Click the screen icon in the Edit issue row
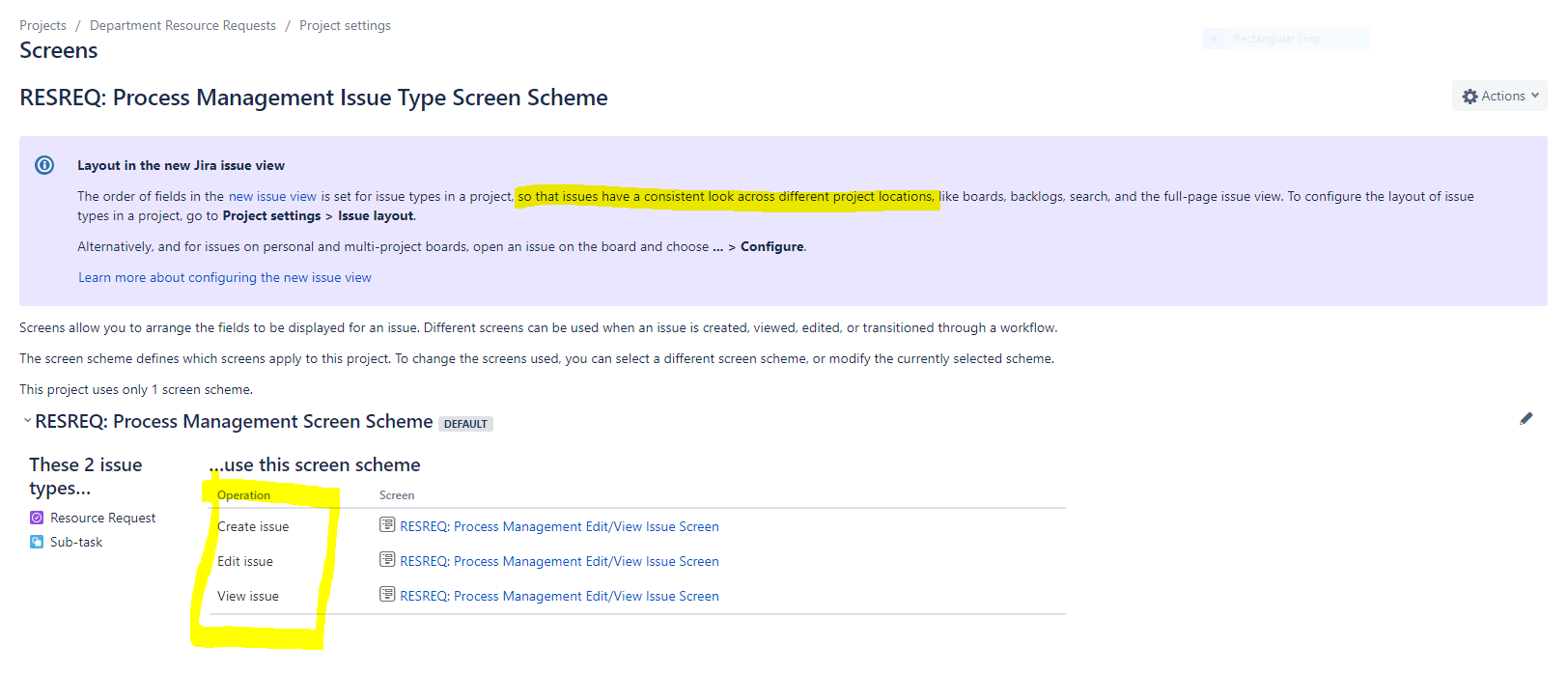1568x674 pixels. pyautogui.click(x=387, y=560)
